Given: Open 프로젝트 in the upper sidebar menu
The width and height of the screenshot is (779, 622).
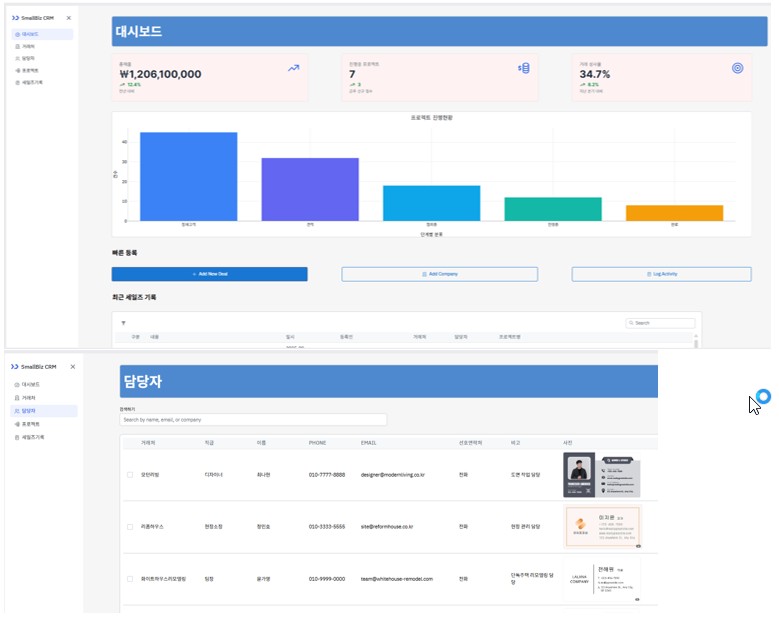Looking at the screenshot, I should (30, 70).
